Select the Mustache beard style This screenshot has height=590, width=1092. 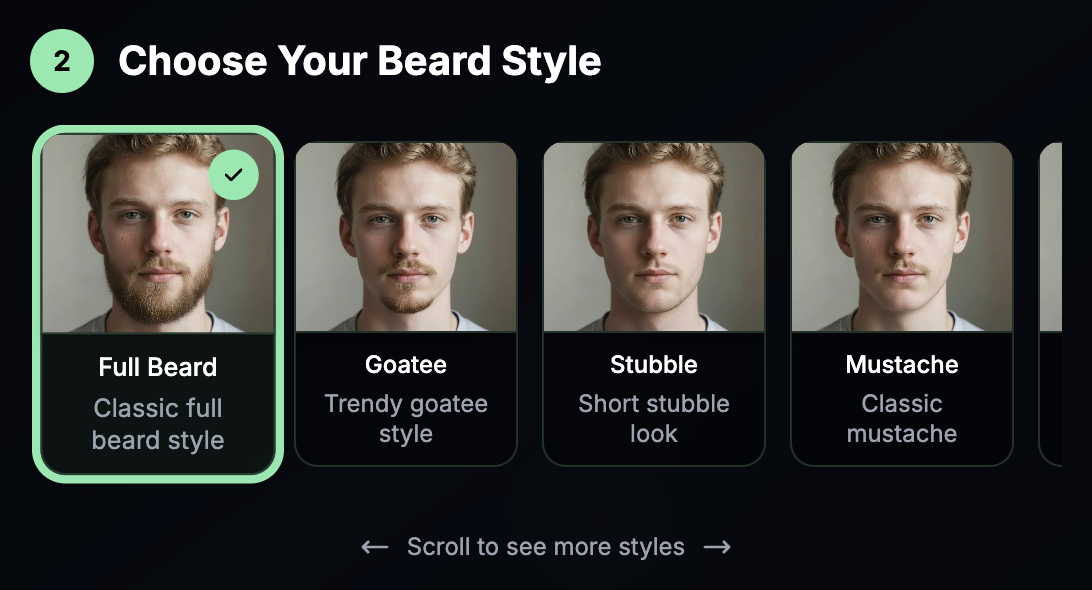tap(901, 300)
